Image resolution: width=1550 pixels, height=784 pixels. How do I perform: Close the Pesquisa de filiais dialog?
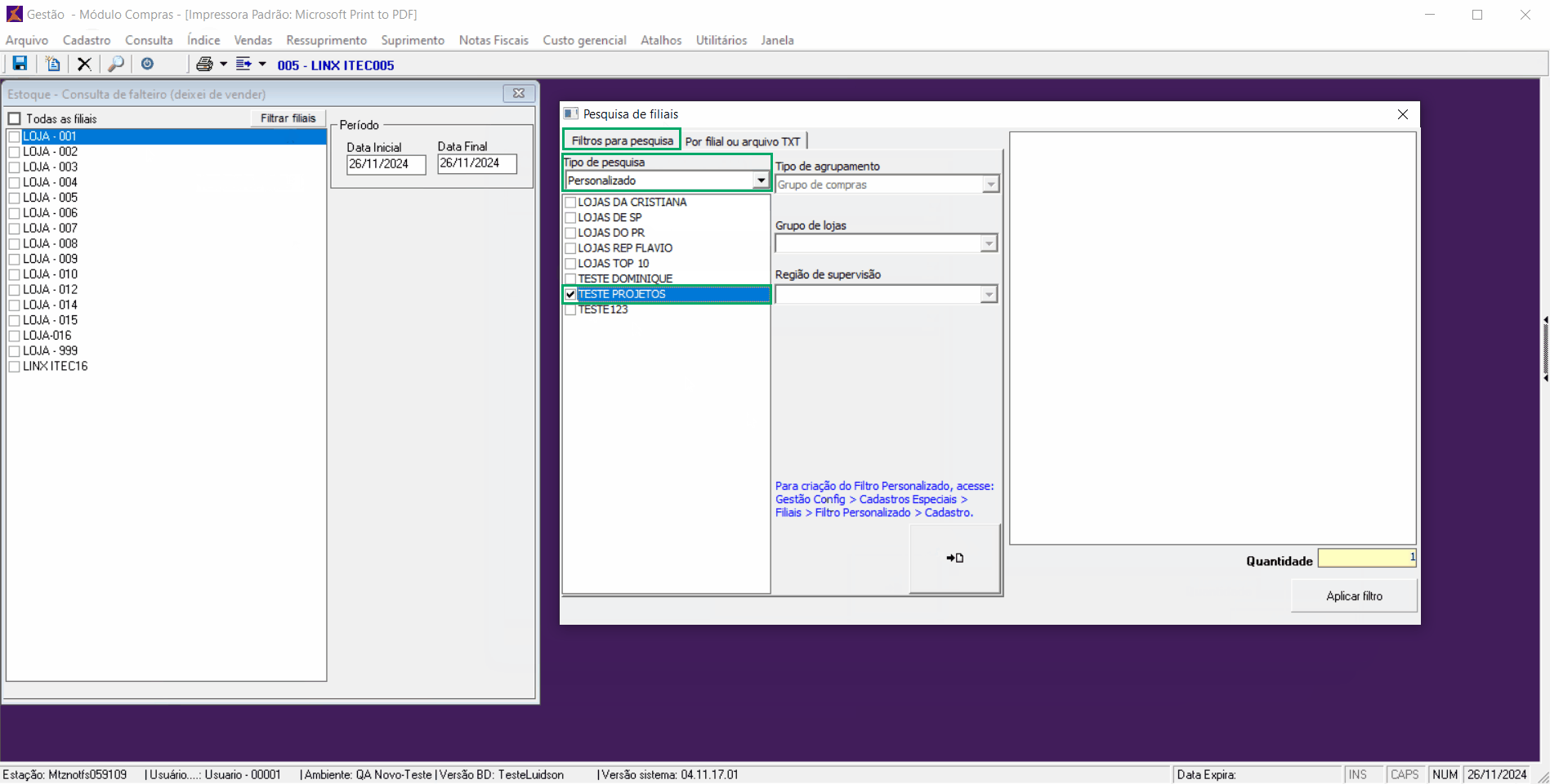click(x=1403, y=114)
